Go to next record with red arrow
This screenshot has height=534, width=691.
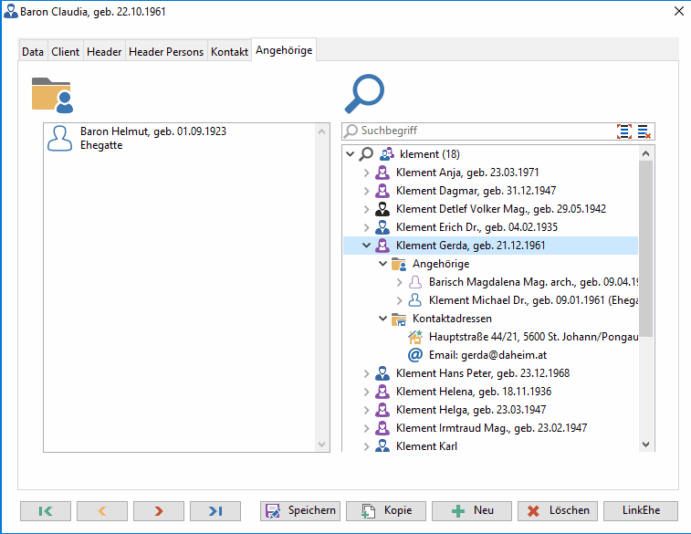click(158, 510)
